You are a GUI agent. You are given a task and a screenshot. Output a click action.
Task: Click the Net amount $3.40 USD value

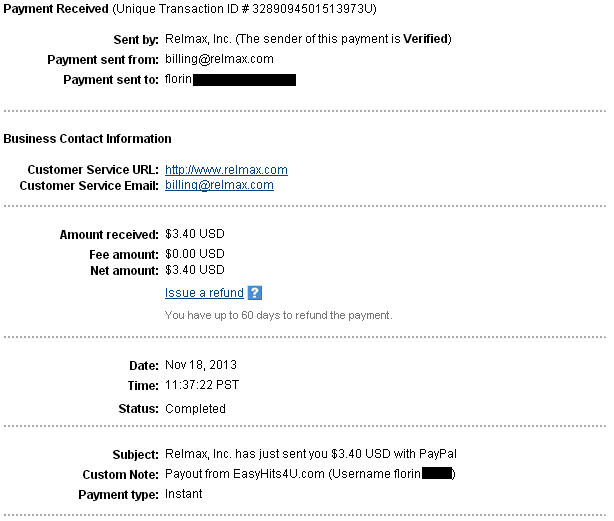(x=195, y=270)
